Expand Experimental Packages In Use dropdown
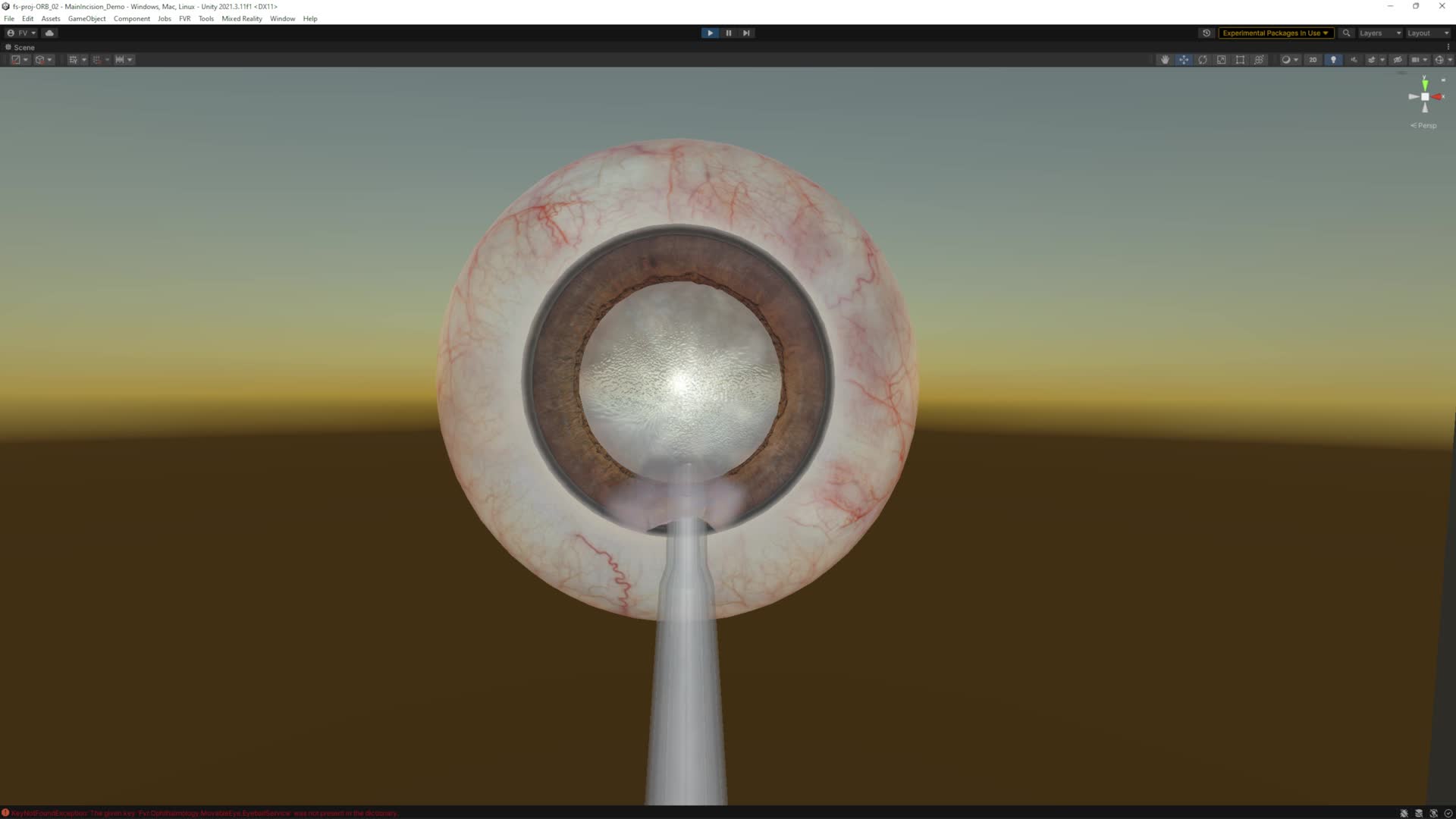 [1276, 33]
